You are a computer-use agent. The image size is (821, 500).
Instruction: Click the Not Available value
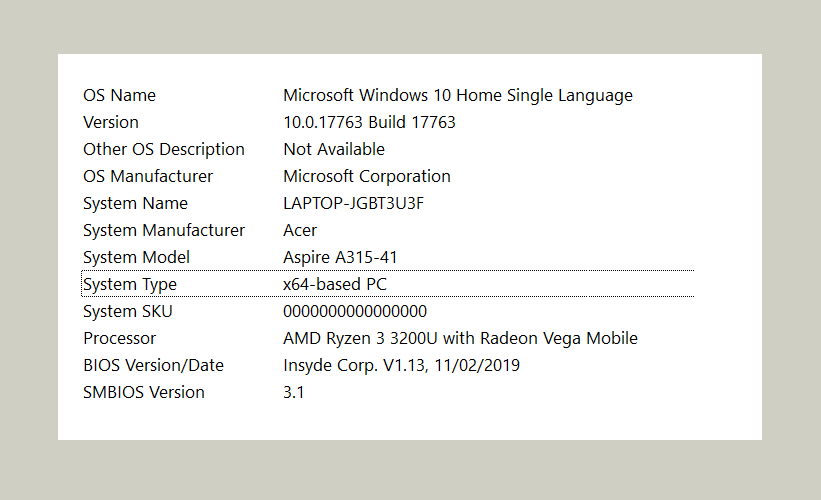[334, 149]
